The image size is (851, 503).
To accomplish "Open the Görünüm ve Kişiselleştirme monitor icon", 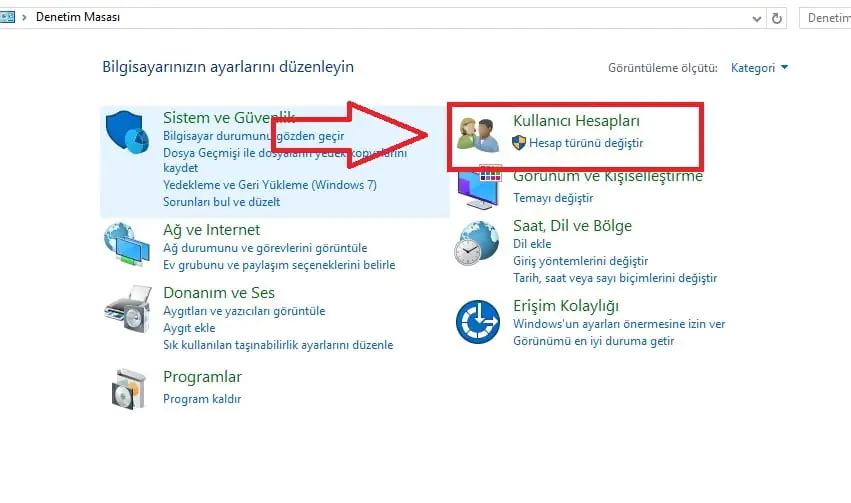I will click(479, 188).
